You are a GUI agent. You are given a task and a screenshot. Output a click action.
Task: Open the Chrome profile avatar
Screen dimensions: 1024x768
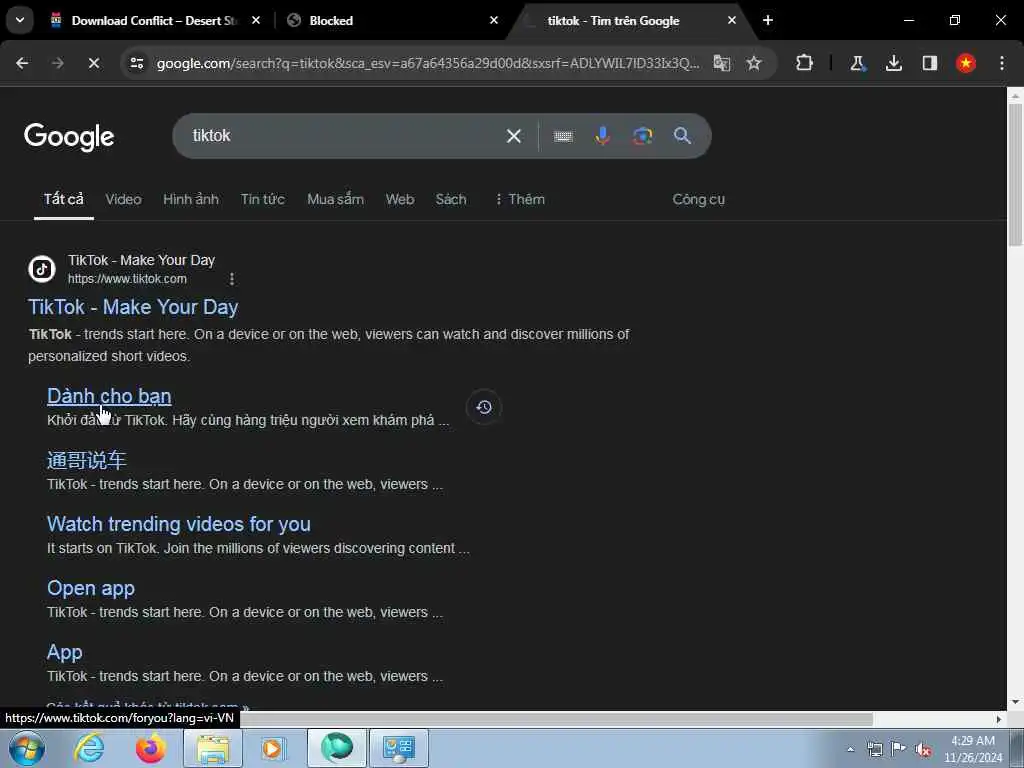click(x=966, y=63)
